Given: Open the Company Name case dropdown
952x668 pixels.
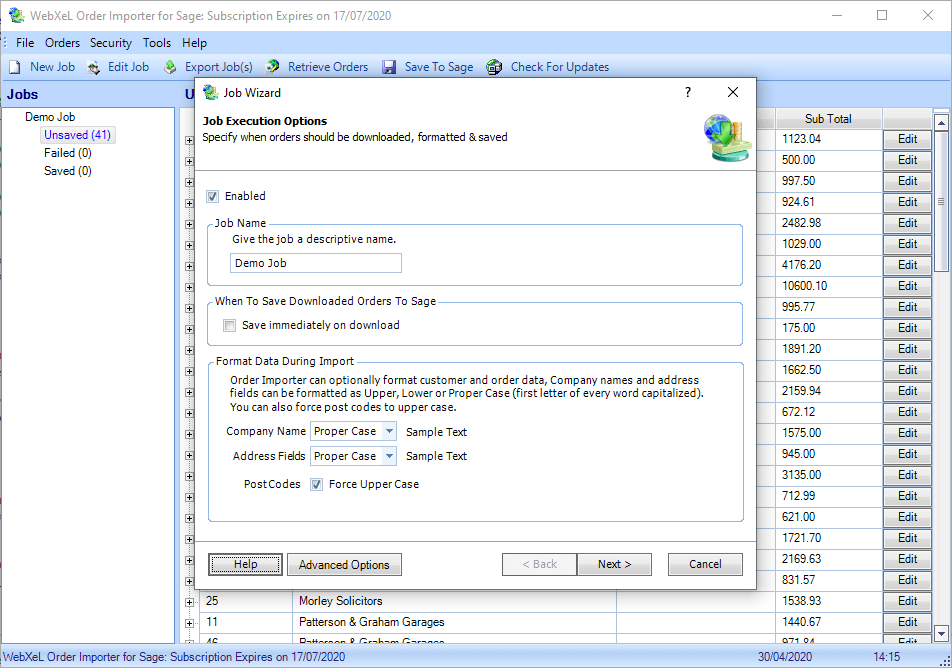Looking at the screenshot, I should click(x=389, y=431).
